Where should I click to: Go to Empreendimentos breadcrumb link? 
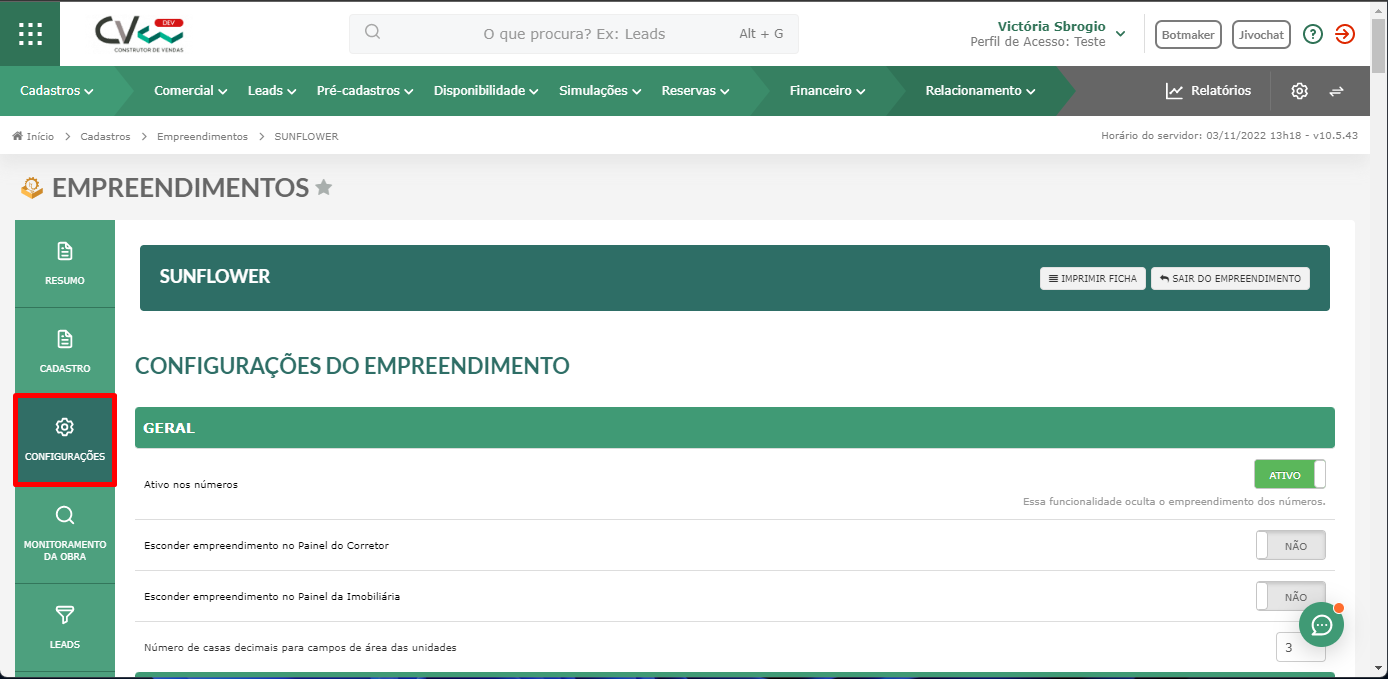[202, 136]
